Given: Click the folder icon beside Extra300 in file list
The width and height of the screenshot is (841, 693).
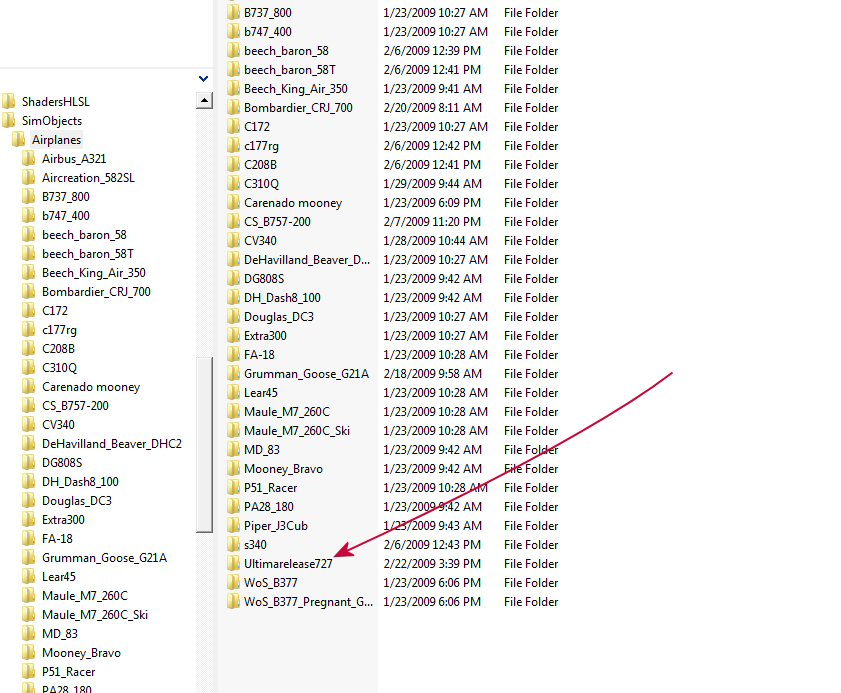Looking at the screenshot, I should click(x=233, y=335).
